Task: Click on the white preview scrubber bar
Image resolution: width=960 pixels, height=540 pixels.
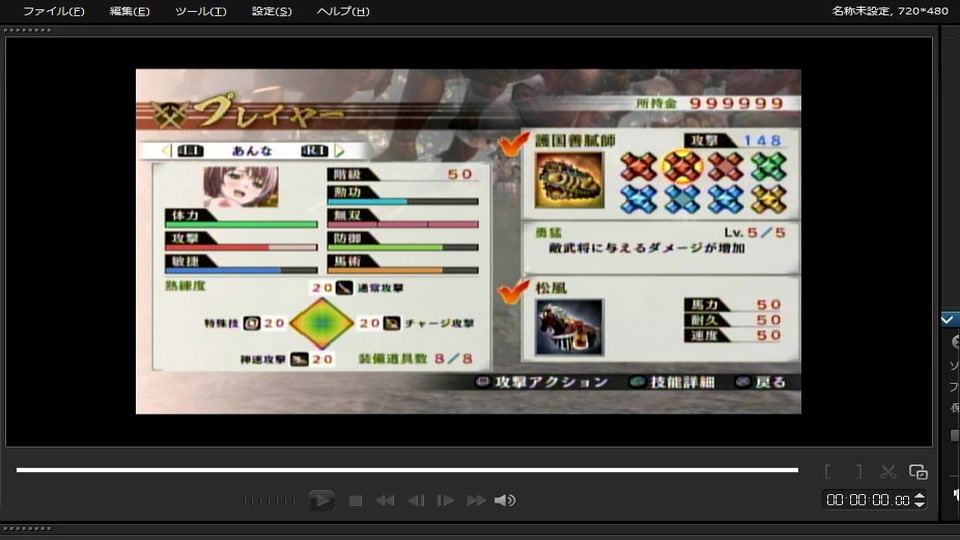Action: (x=407, y=470)
